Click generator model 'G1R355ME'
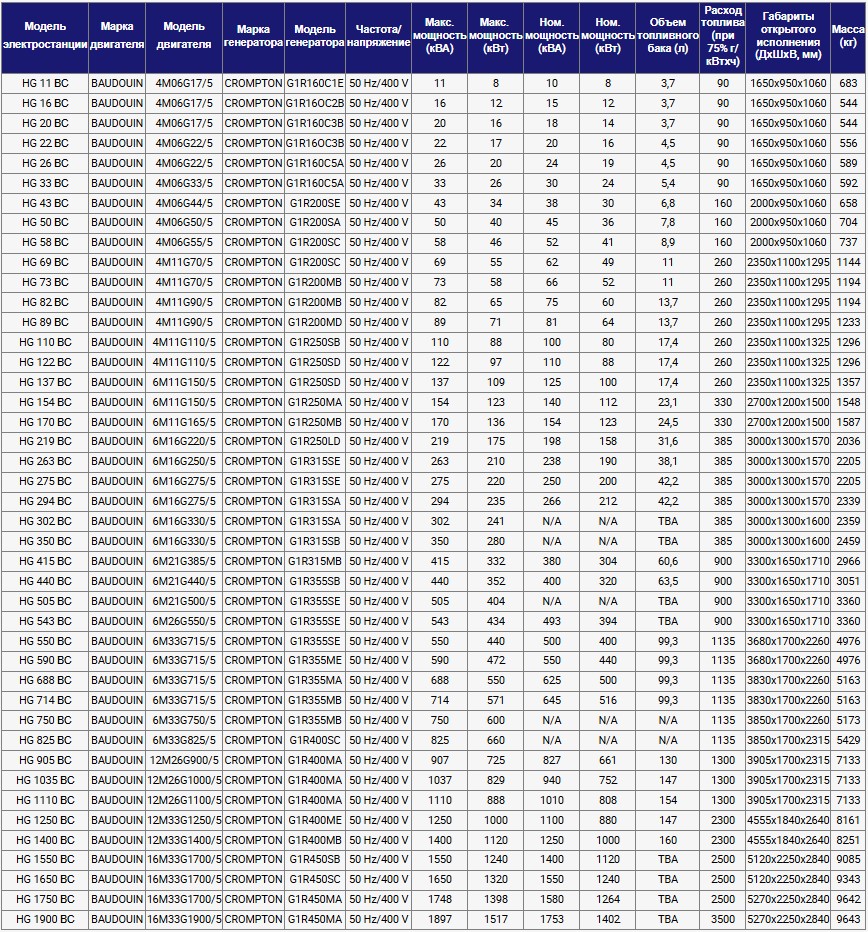The width and height of the screenshot is (868, 932). click(315, 660)
